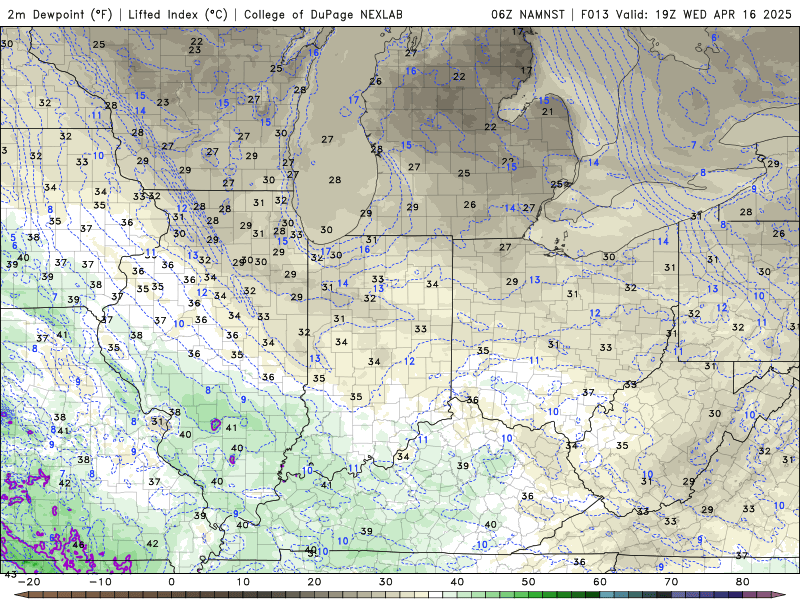Click the 80 label on the color scale

coord(743,582)
